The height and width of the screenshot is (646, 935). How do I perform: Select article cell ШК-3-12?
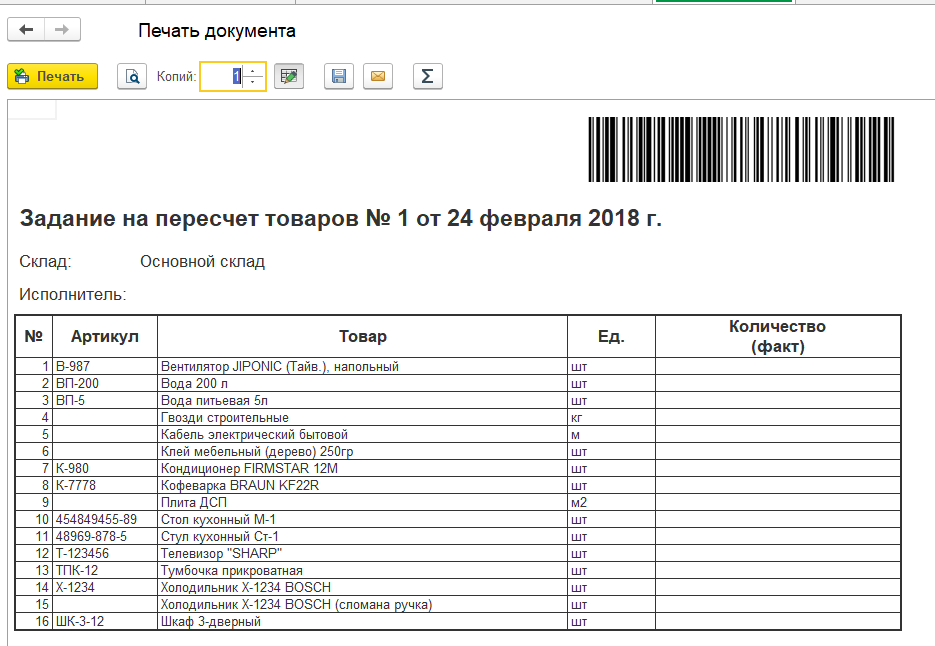point(105,622)
